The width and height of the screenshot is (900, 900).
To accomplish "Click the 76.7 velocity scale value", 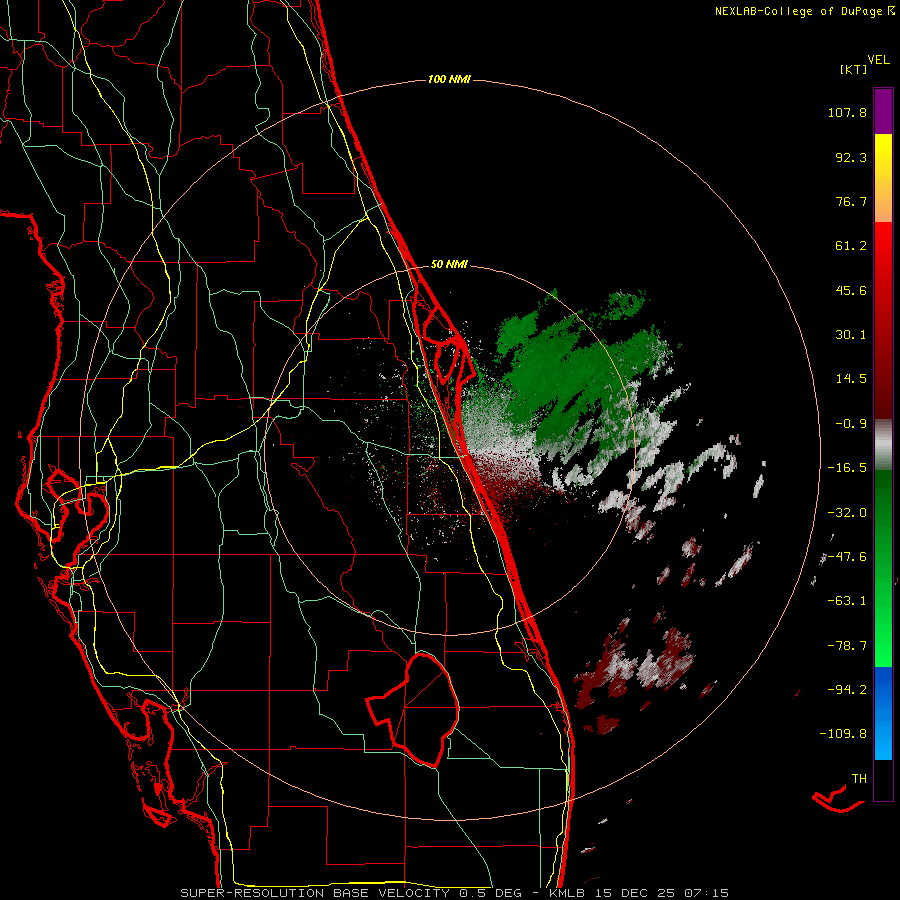I will [851, 201].
